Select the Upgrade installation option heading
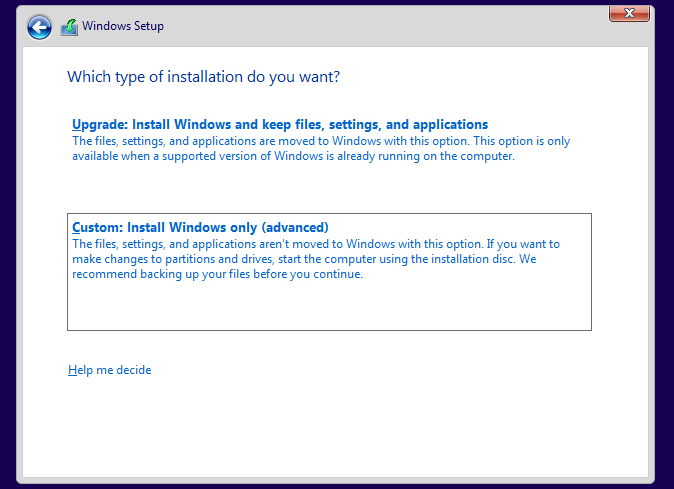Screen dimensions: 674x489 tap(280, 125)
